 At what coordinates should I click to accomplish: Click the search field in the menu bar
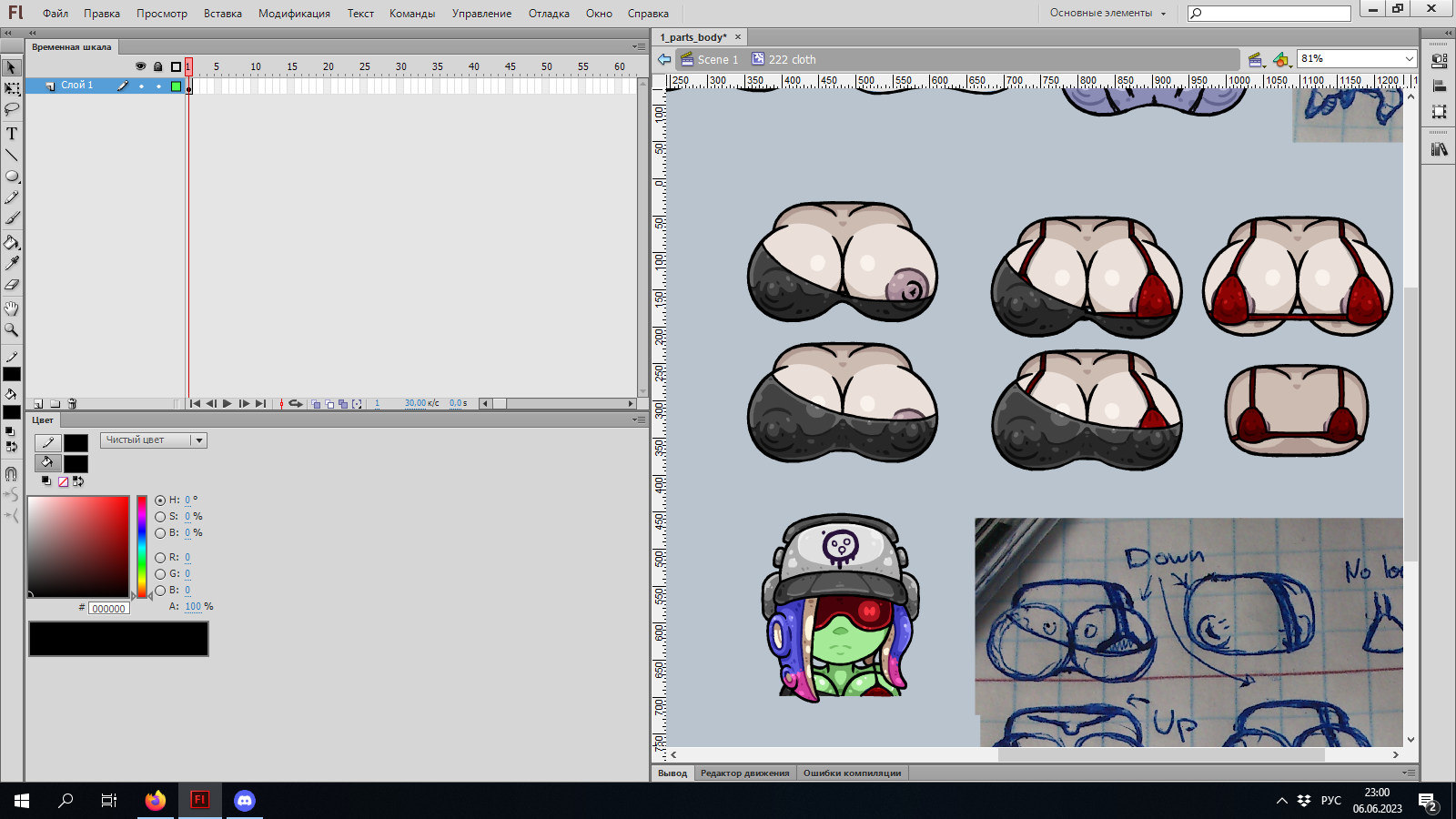(1269, 14)
